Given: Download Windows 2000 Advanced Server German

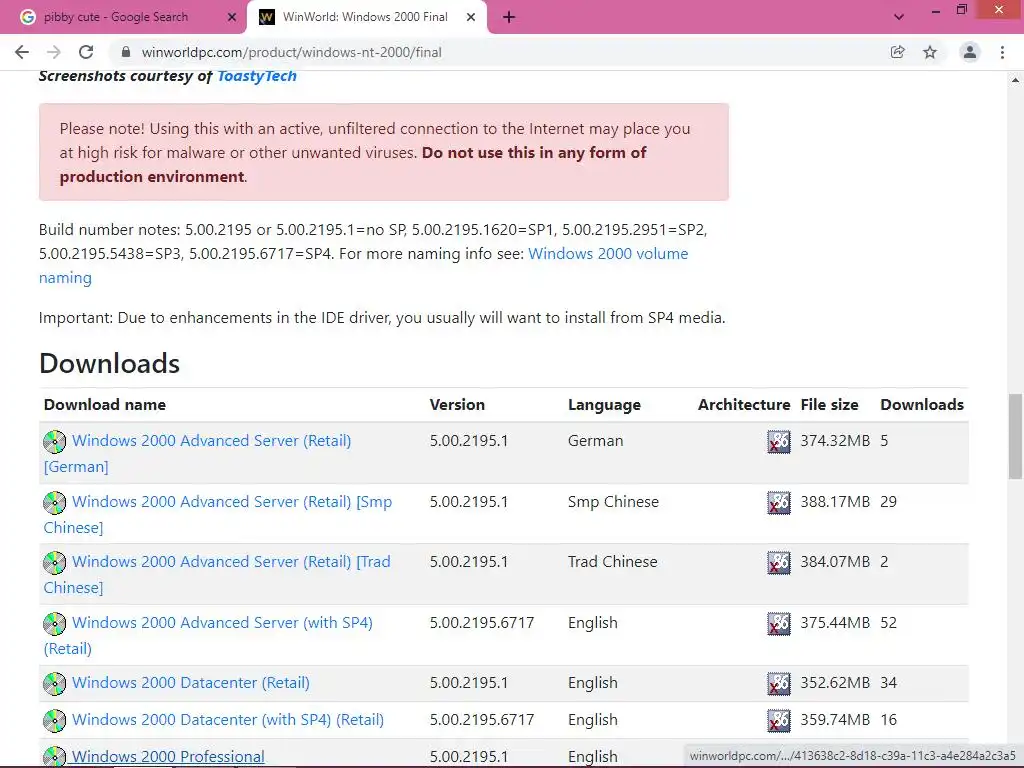Looking at the screenshot, I should (x=197, y=453).
